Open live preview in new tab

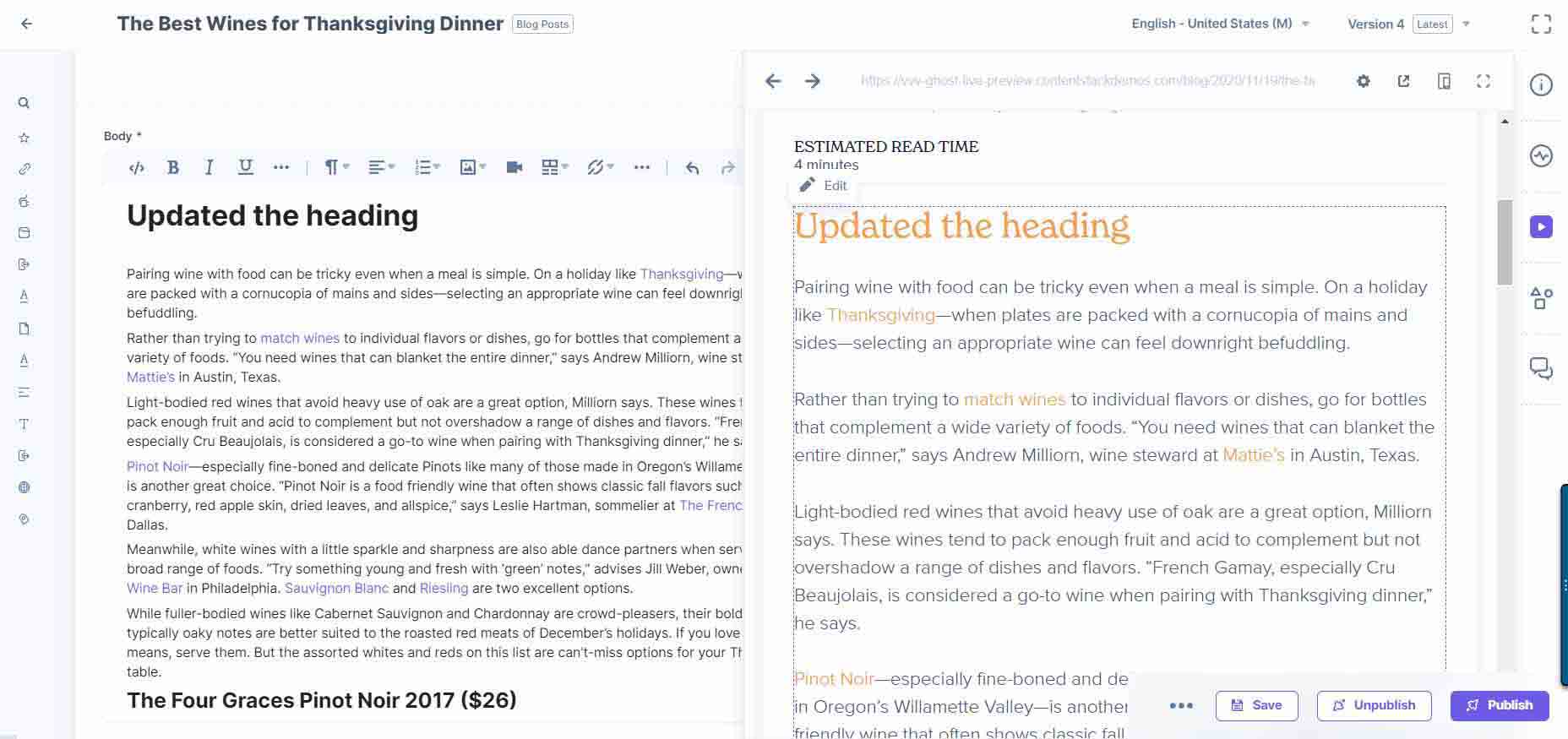click(x=1403, y=81)
